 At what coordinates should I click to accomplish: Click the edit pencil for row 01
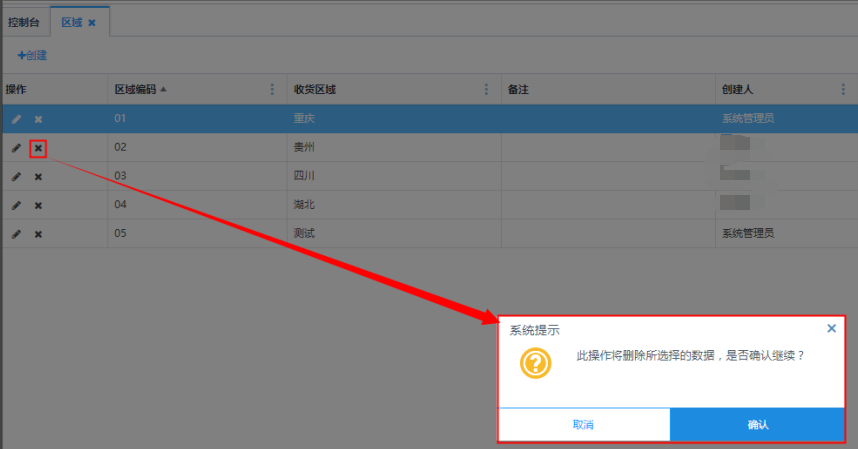click(16, 119)
